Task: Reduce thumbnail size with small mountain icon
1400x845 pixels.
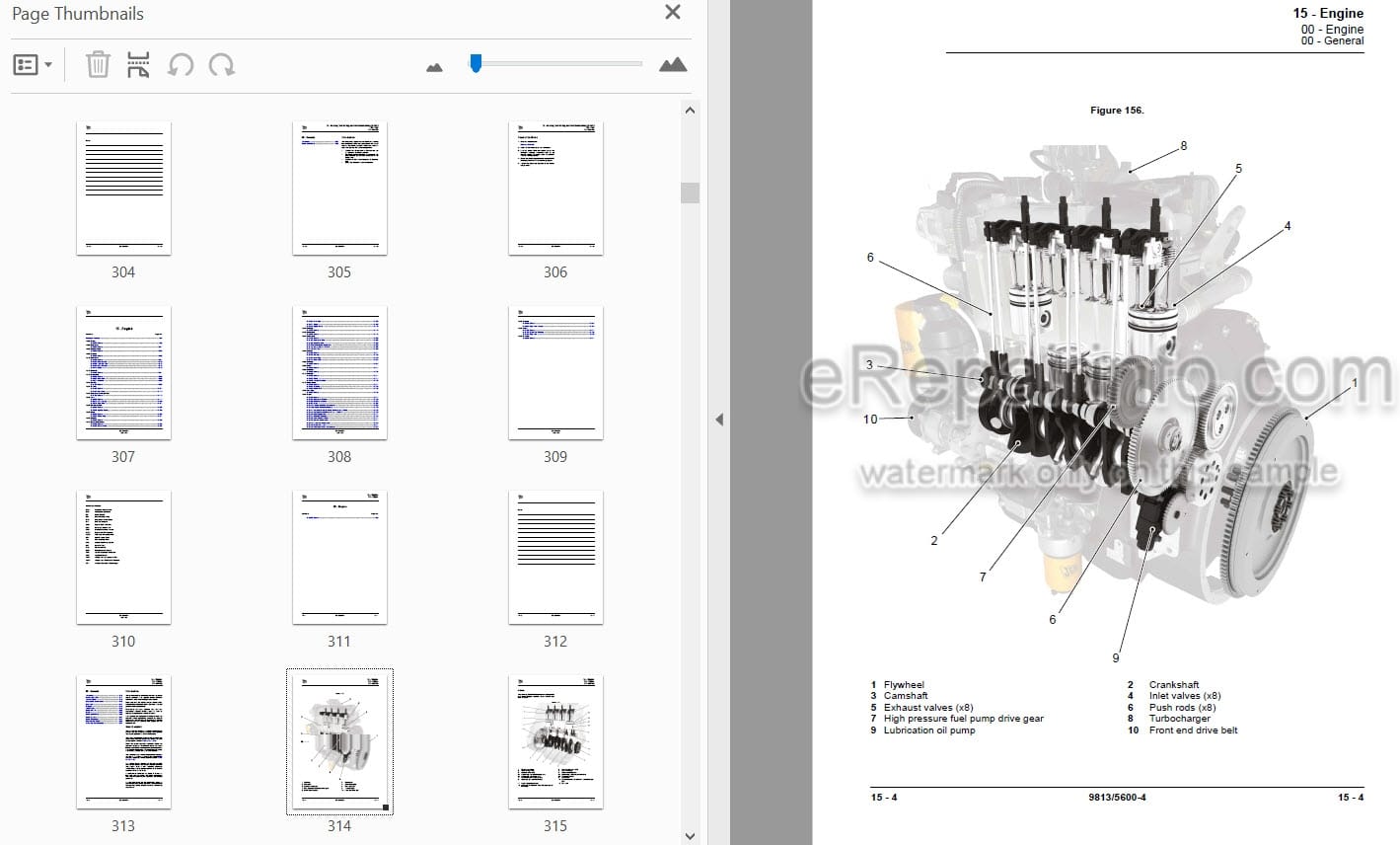Action: (434, 67)
